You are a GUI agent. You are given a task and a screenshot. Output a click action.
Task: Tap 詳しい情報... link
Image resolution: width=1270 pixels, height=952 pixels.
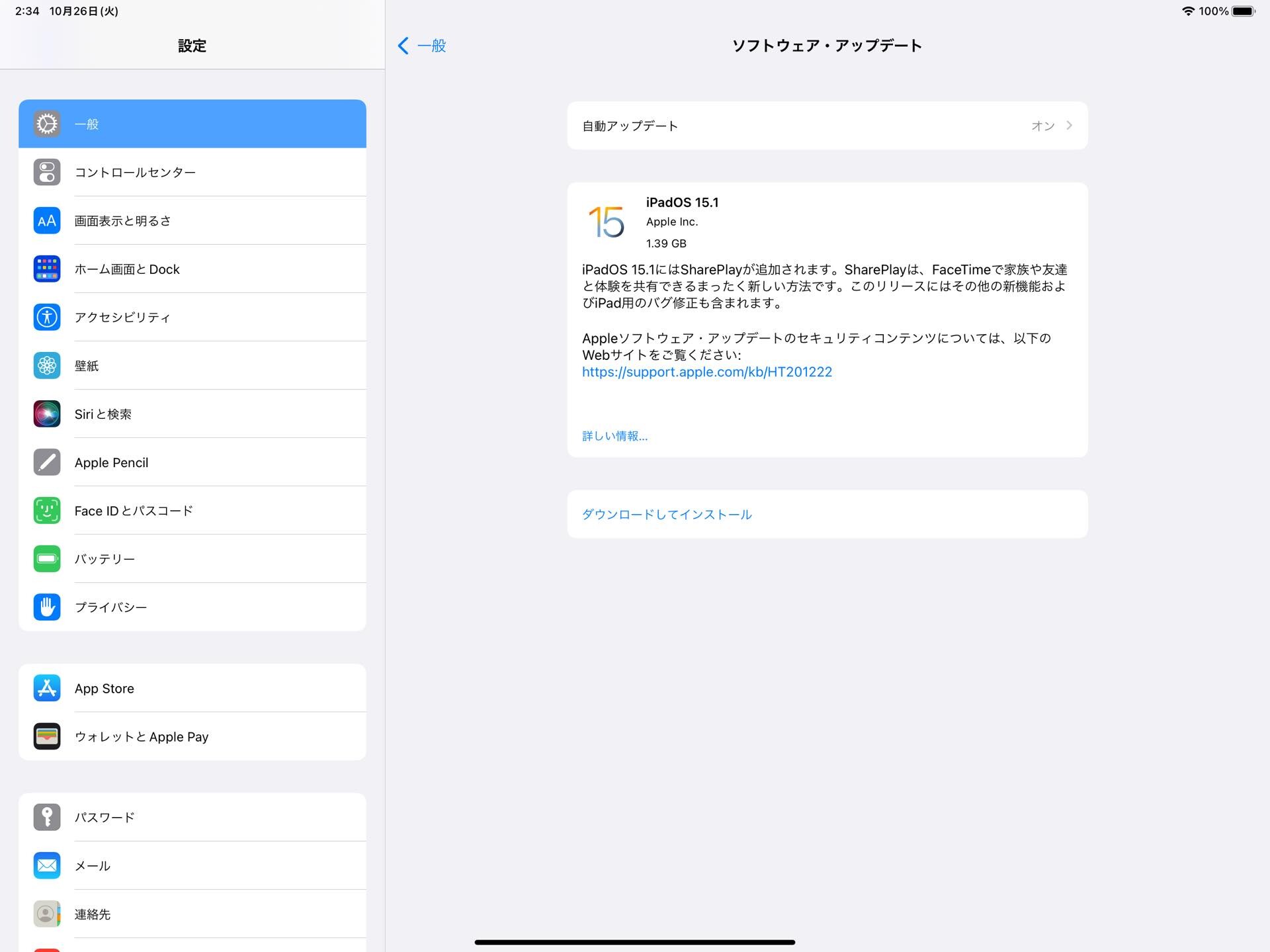pyautogui.click(x=614, y=436)
